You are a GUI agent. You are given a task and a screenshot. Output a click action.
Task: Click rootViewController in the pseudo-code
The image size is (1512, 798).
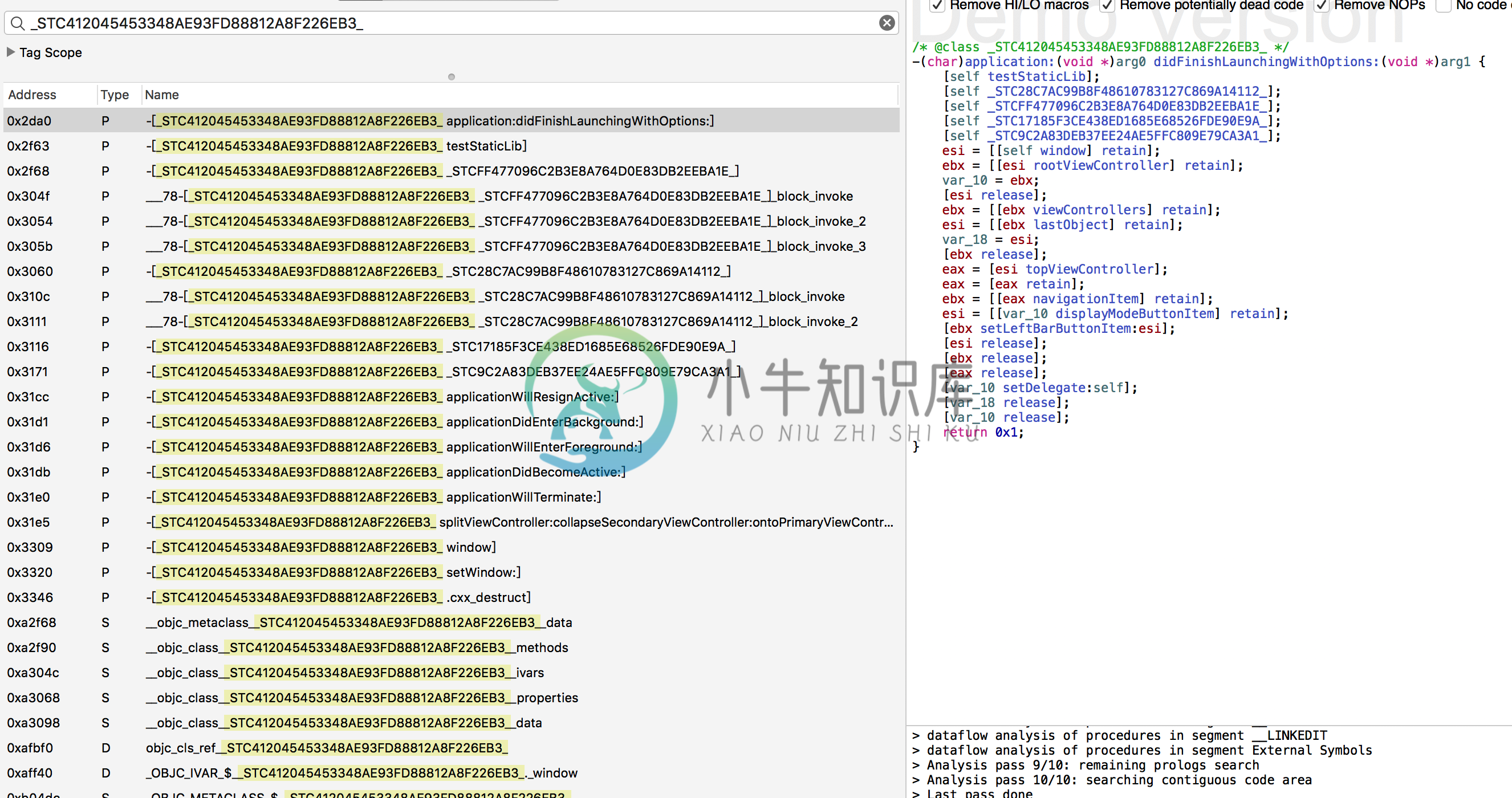tap(1100, 166)
